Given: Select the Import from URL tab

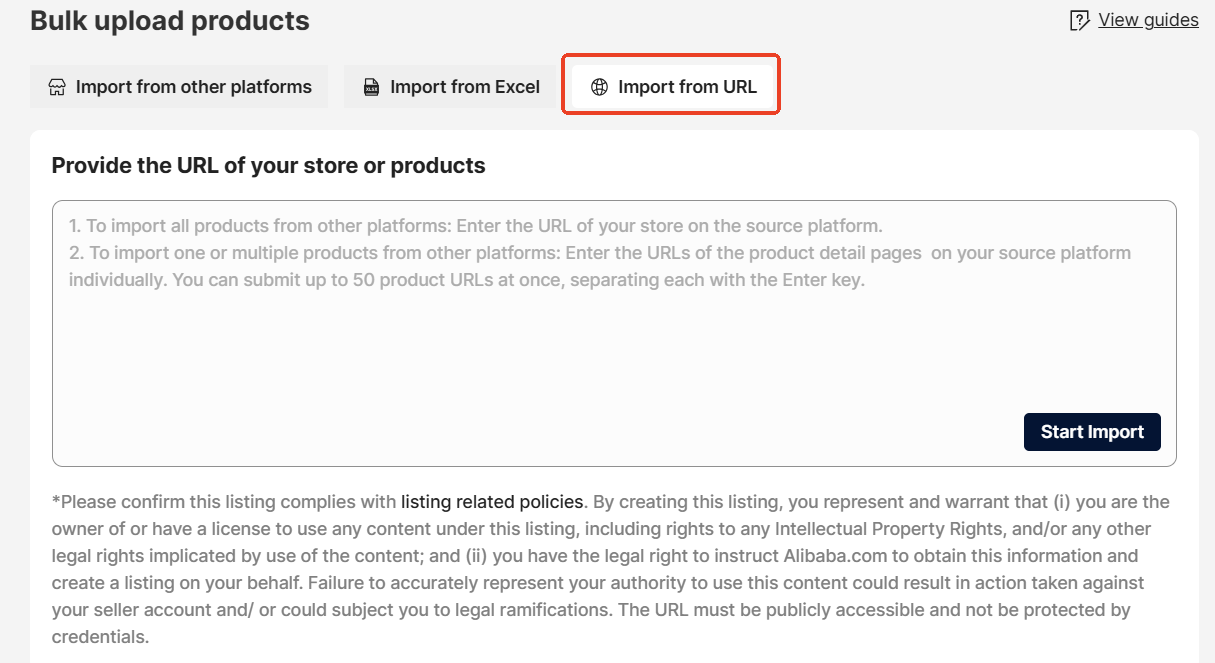Looking at the screenshot, I should (672, 87).
